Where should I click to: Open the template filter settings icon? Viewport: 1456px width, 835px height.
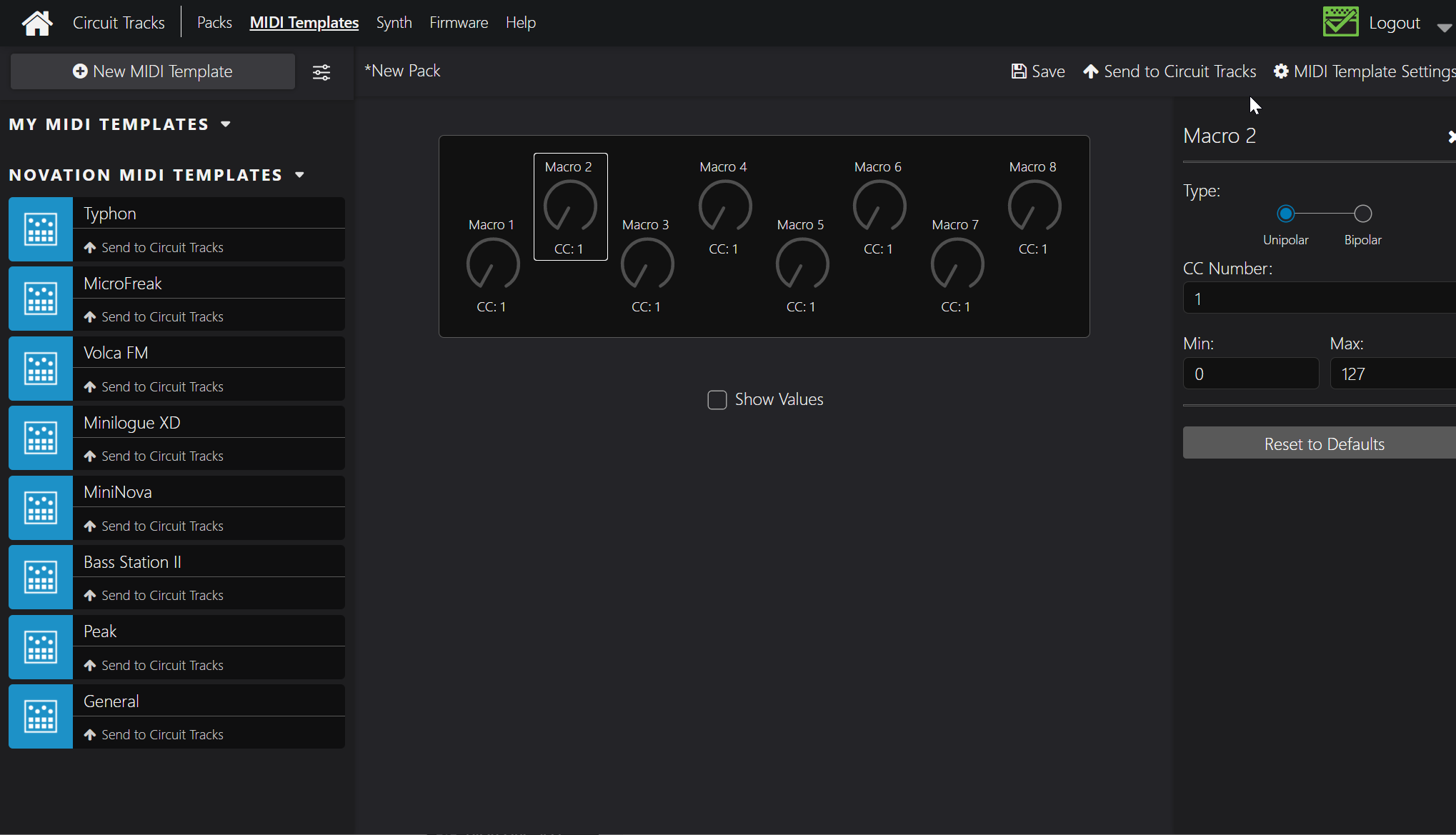[x=321, y=71]
